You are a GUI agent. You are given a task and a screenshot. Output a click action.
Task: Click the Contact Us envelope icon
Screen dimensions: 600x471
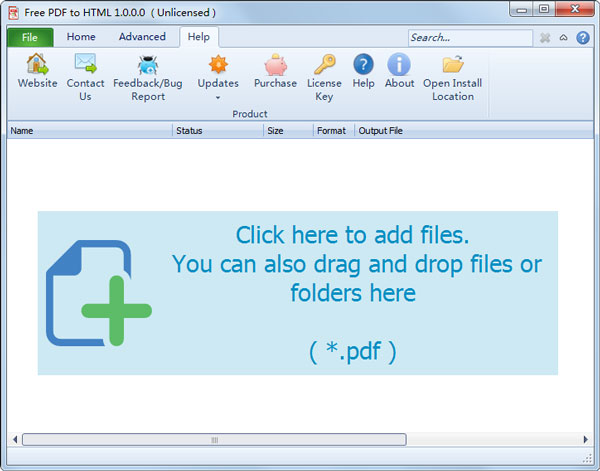click(x=85, y=63)
